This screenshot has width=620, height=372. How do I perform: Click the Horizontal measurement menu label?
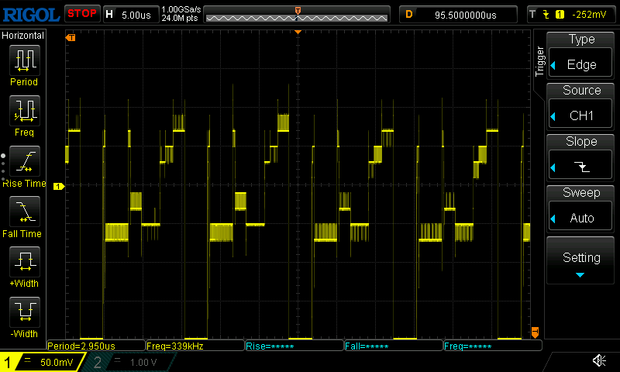[23, 36]
